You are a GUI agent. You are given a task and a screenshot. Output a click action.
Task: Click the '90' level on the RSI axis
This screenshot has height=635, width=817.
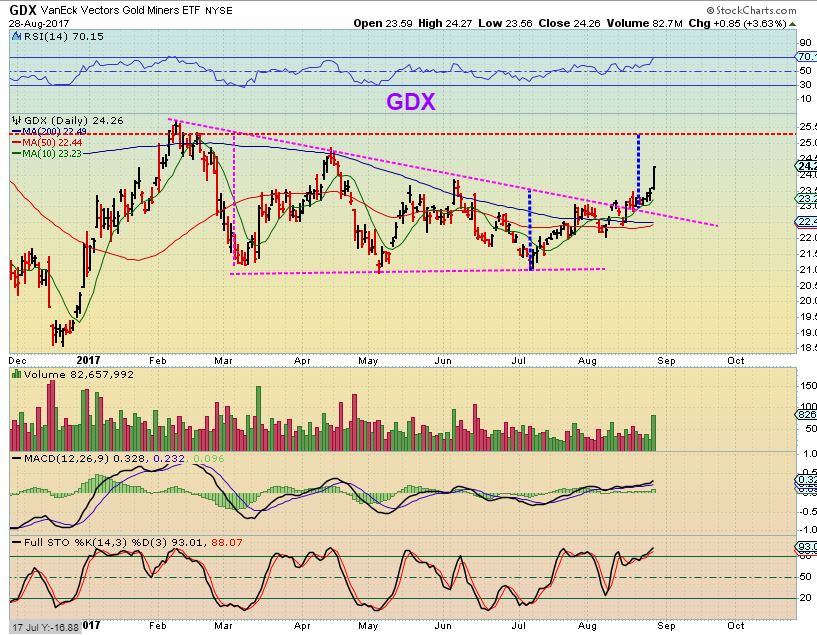click(805, 43)
